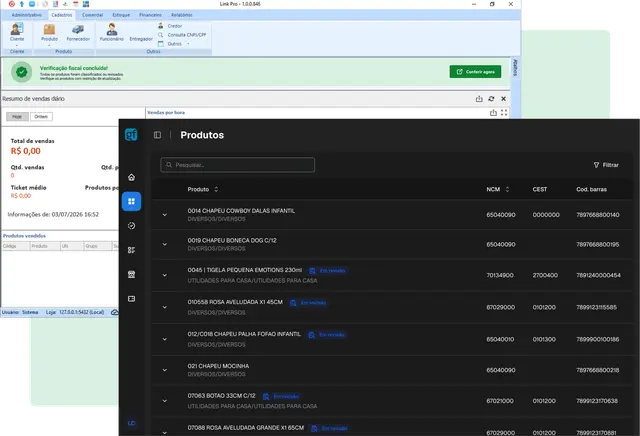The width and height of the screenshot is (640, 436).
Task: Open the list-layout icon in dark sidebar
Action: [x=131, y=250]
